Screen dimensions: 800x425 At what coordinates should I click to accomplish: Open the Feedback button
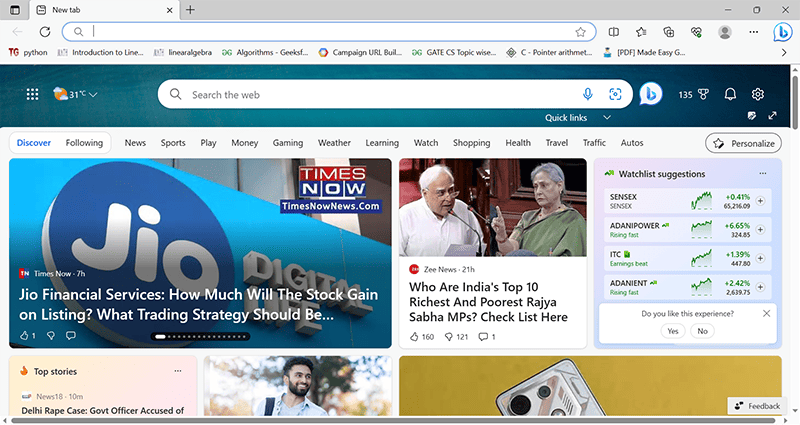coord(758,406)
